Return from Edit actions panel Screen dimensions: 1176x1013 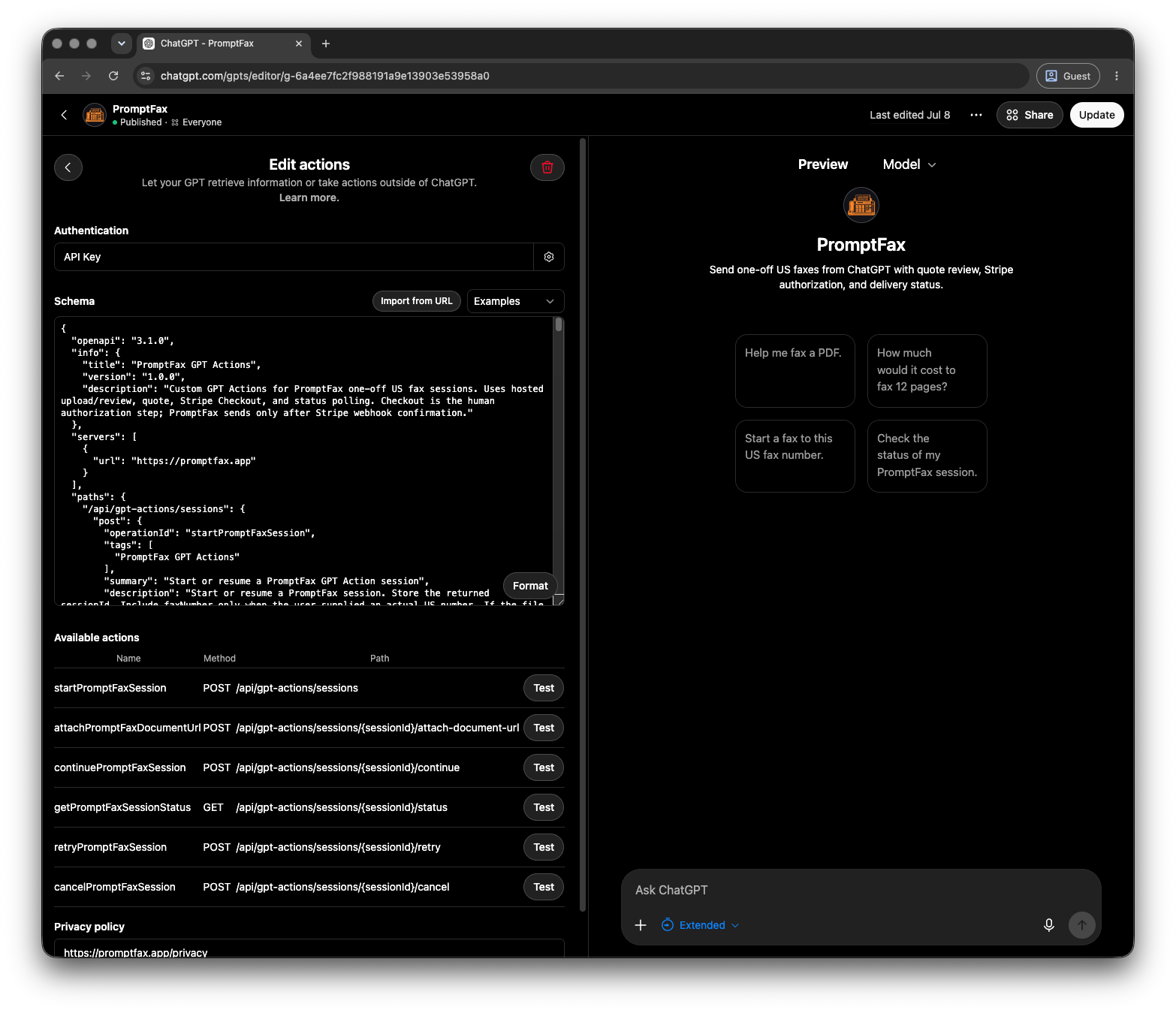(68, 167)
